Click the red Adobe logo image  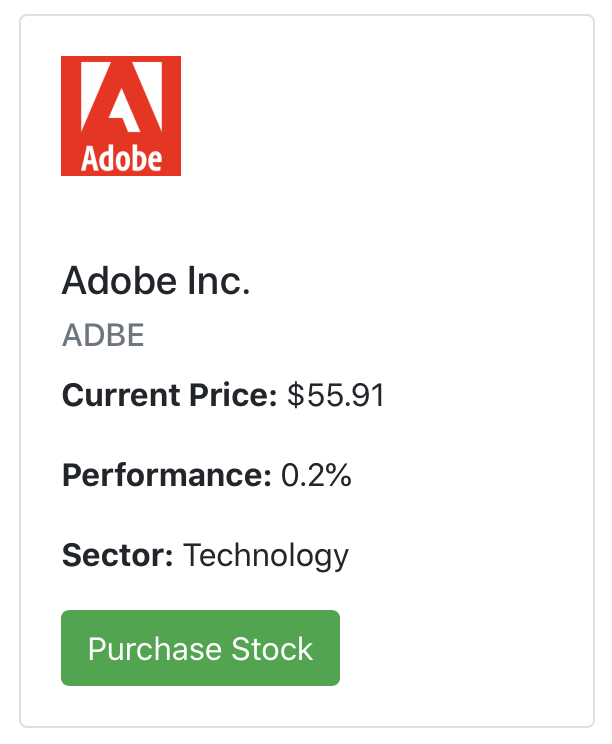pyautogui.click(x=121, y=116)
